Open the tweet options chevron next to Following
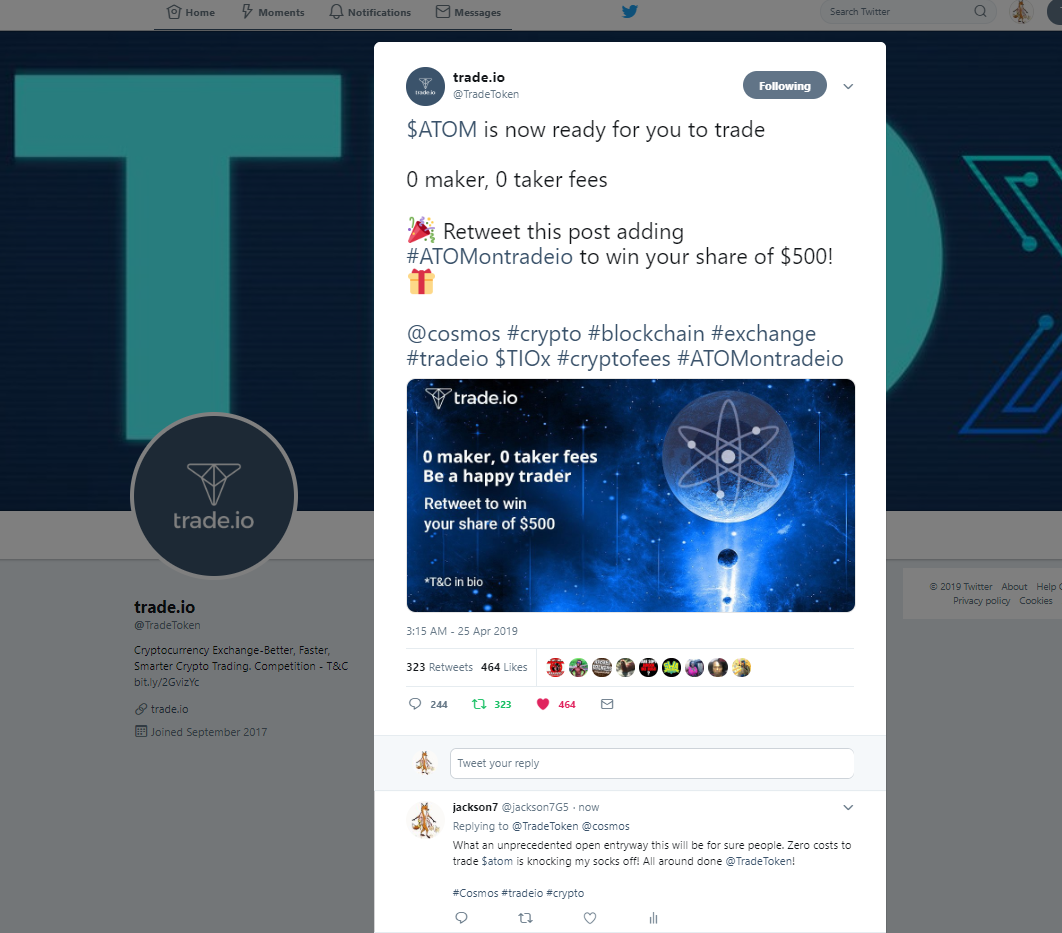The width and height of the screenshot is (1062, 933). point(848,86)
